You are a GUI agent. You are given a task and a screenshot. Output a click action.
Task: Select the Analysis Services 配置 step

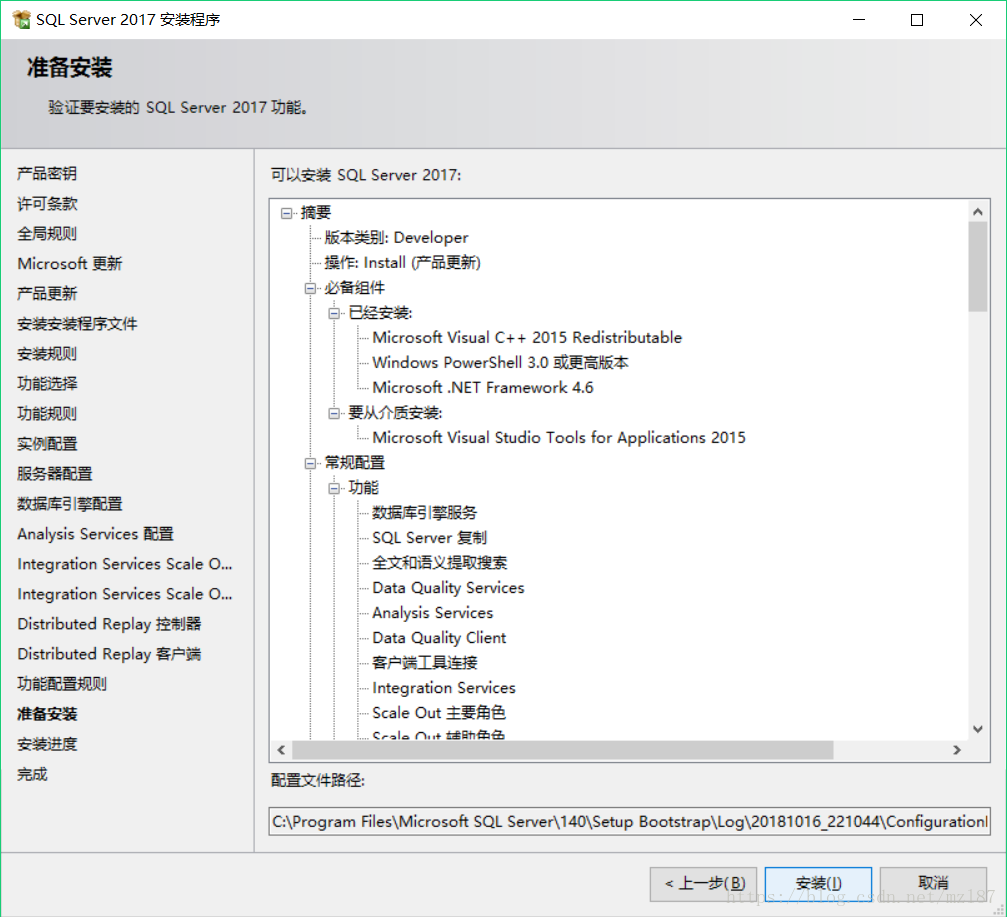[x=95, y=534]
